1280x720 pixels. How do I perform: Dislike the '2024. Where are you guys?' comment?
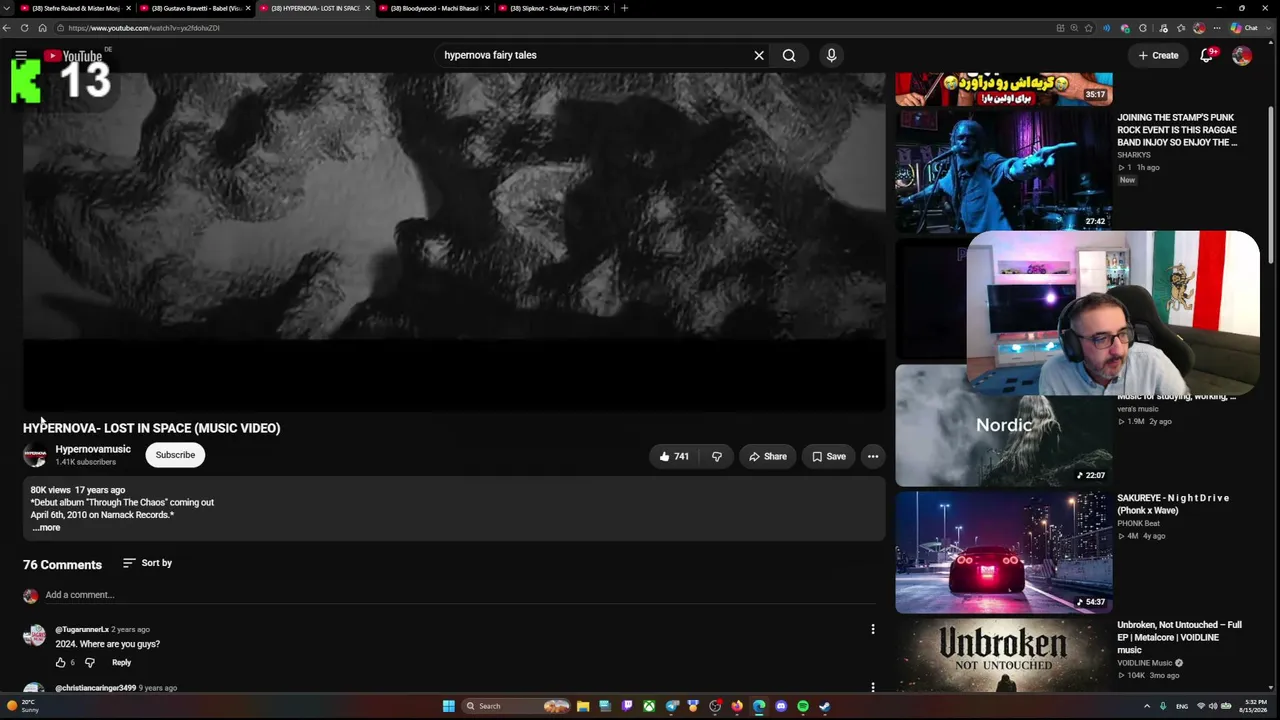point(90,662)
